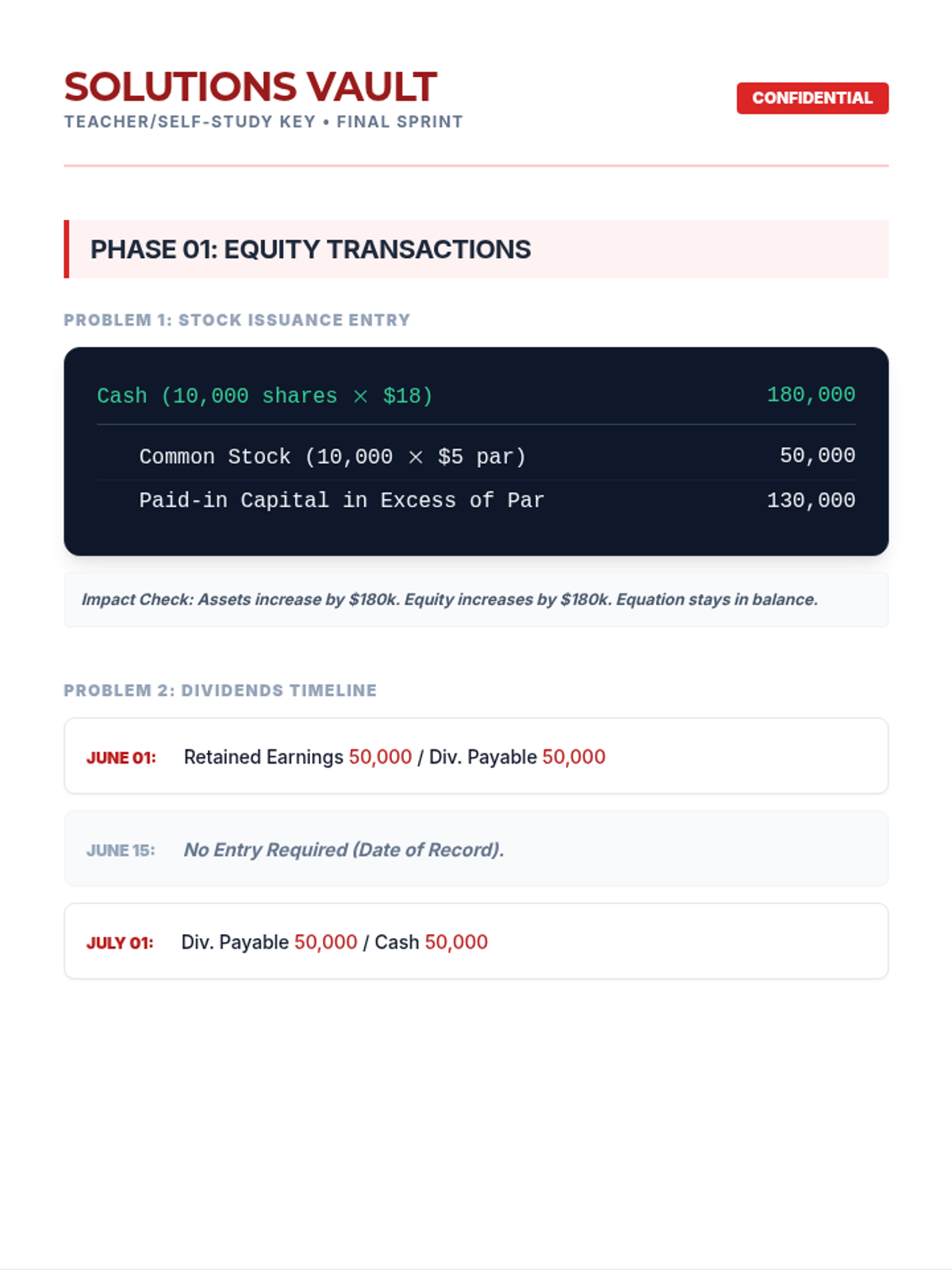The image size is (952, 1270).
Task: Select the No Entry Required (Date of Record) text
Action: tap(344, 850)
